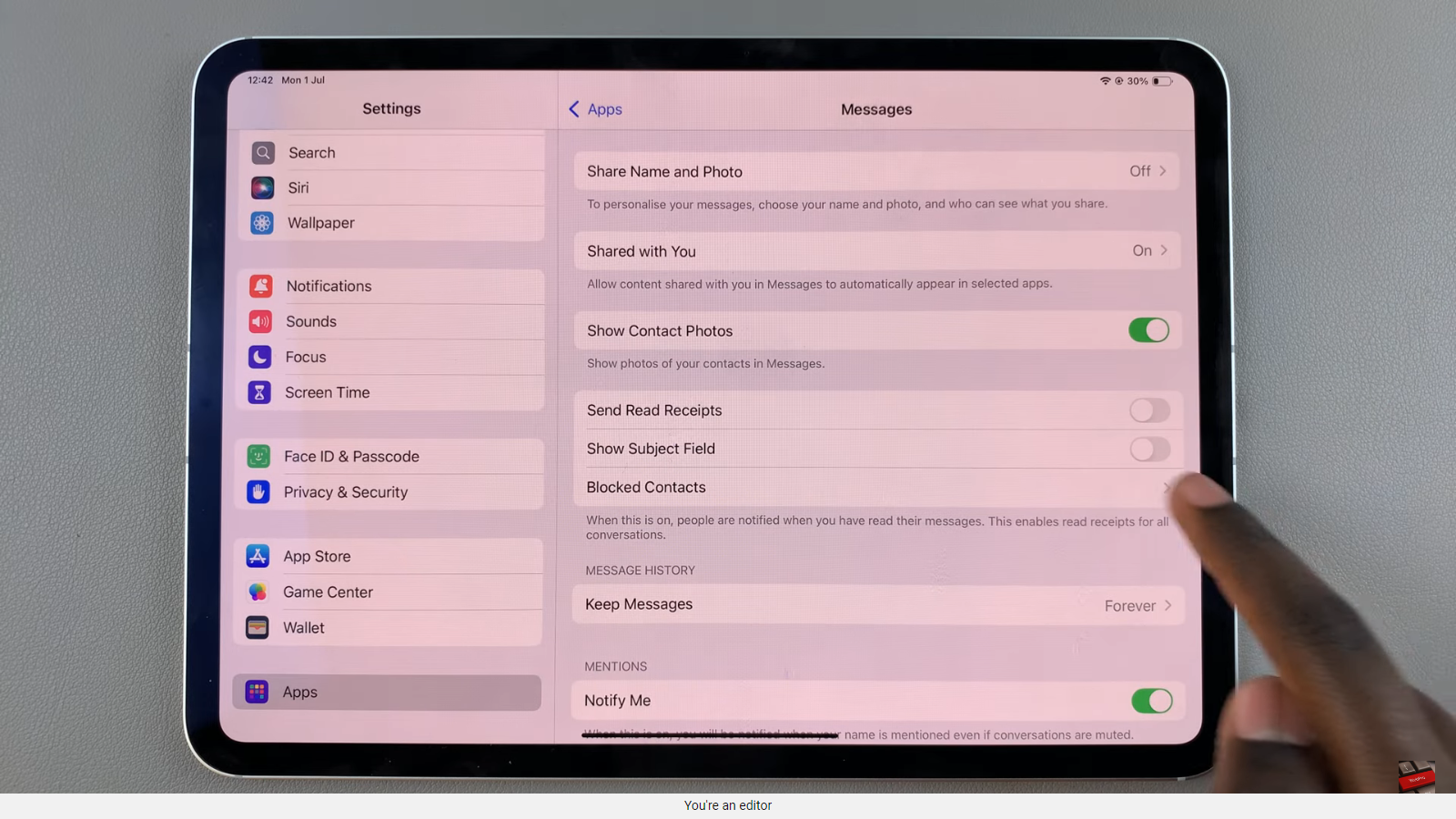Tap the Wallet icon
Screen dimensions: 1456x819
coord(258,627)
